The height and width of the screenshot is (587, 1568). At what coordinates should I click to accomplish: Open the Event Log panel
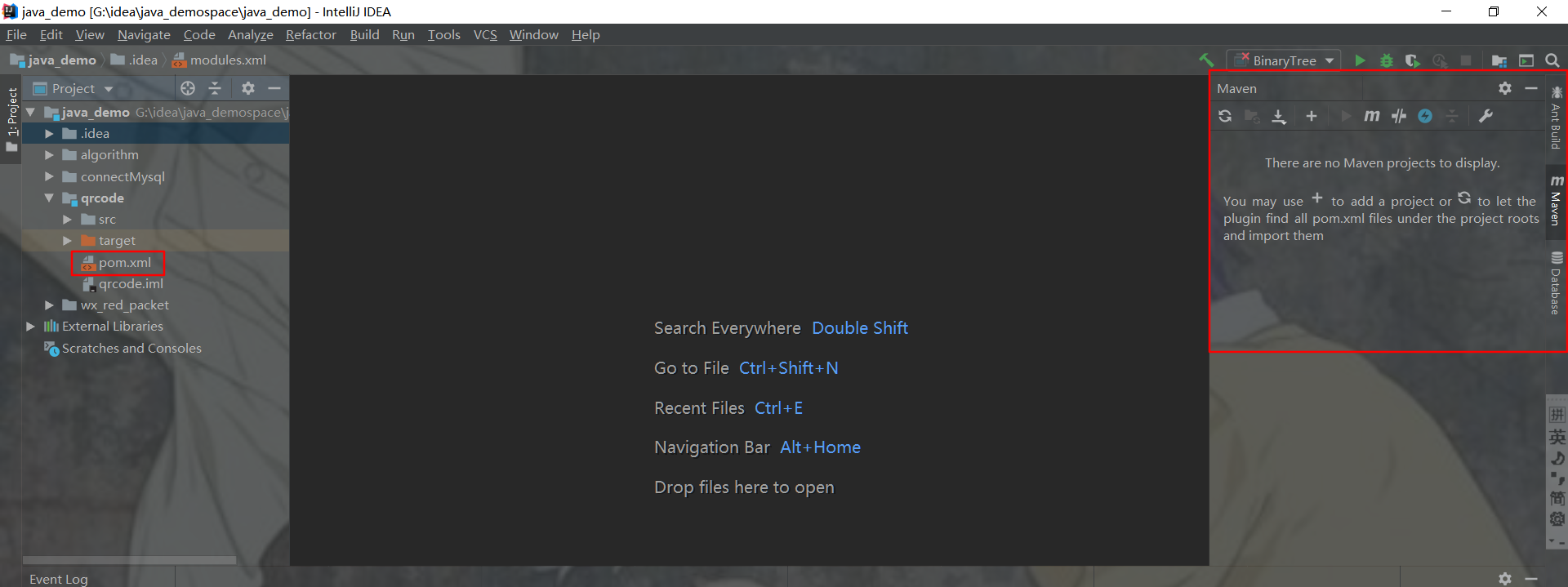(59, 579)
